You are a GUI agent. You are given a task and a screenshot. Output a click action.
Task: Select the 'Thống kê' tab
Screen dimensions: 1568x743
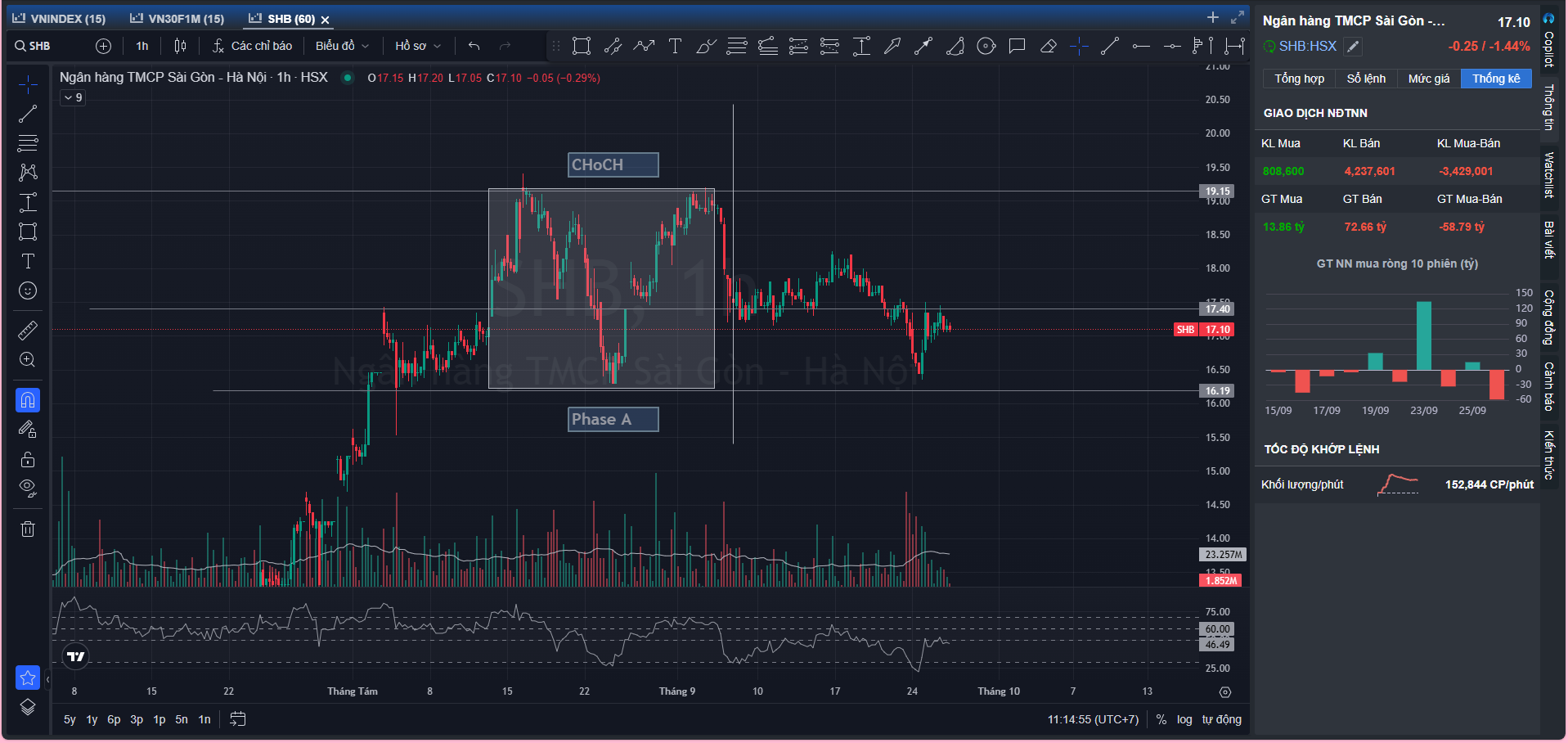(1496, 79)
